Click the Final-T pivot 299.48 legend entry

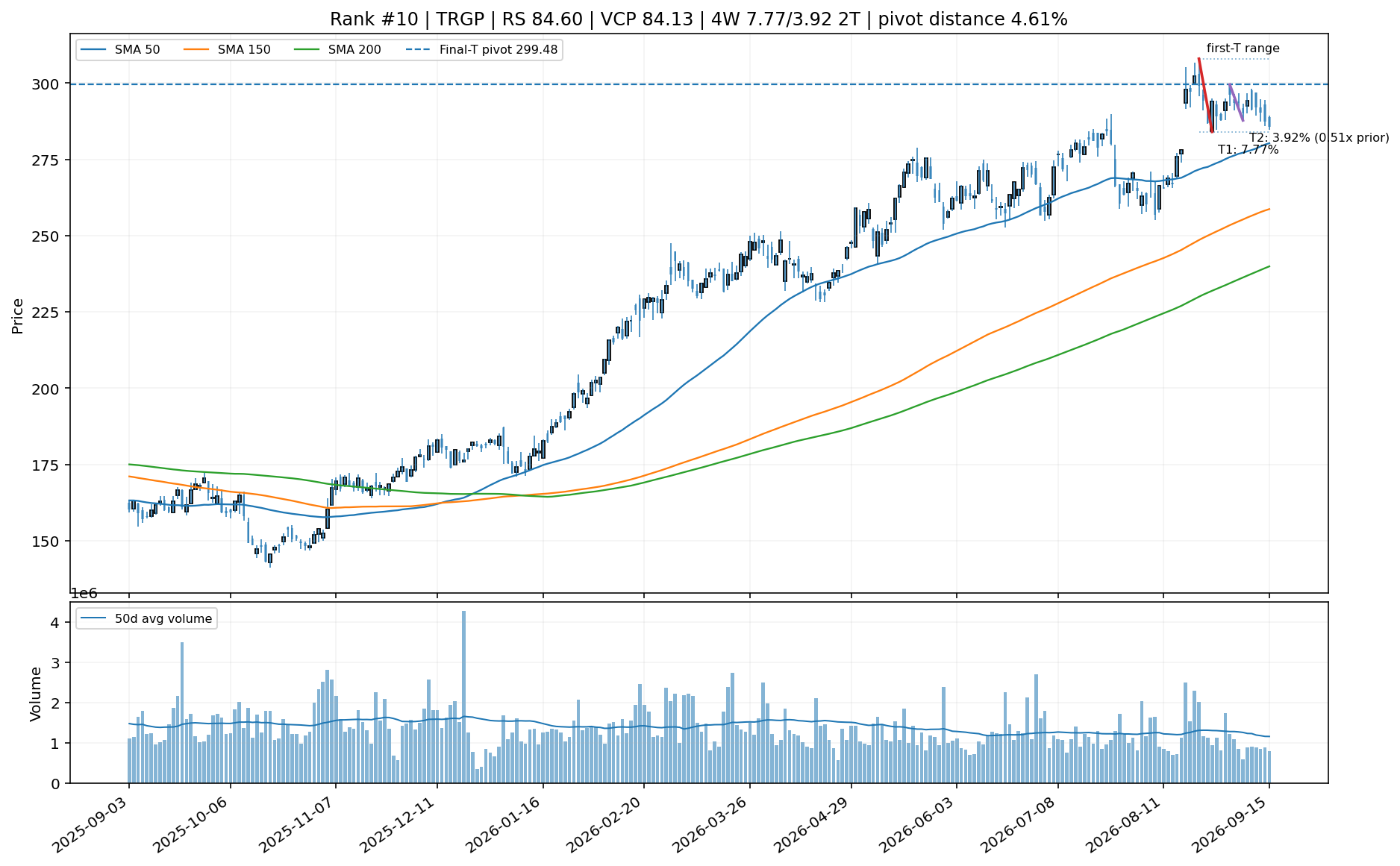coord(482,50)
